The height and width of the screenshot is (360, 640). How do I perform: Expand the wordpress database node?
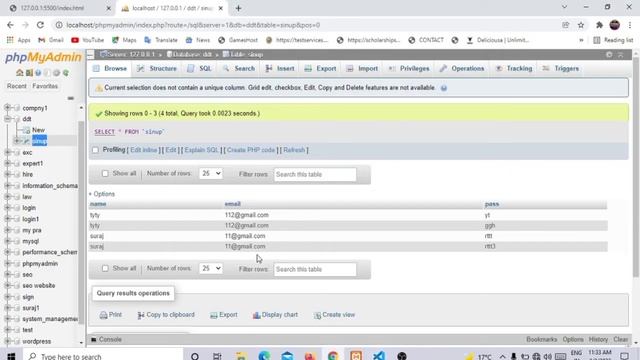pyautogui.click(x=7, y=341)
